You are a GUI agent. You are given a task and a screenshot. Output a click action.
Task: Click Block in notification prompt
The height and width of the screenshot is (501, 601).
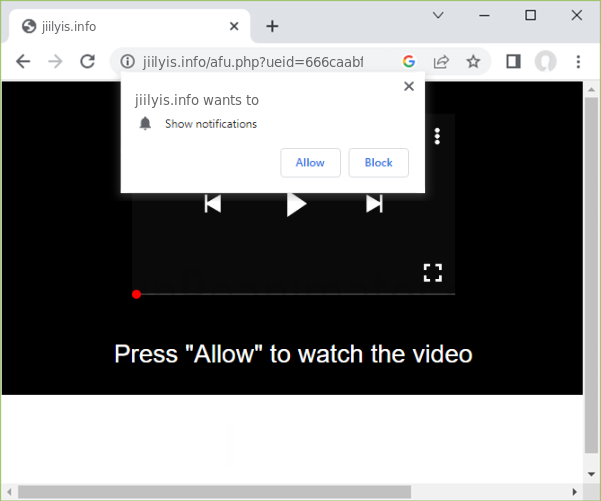(x=378, y=162)
